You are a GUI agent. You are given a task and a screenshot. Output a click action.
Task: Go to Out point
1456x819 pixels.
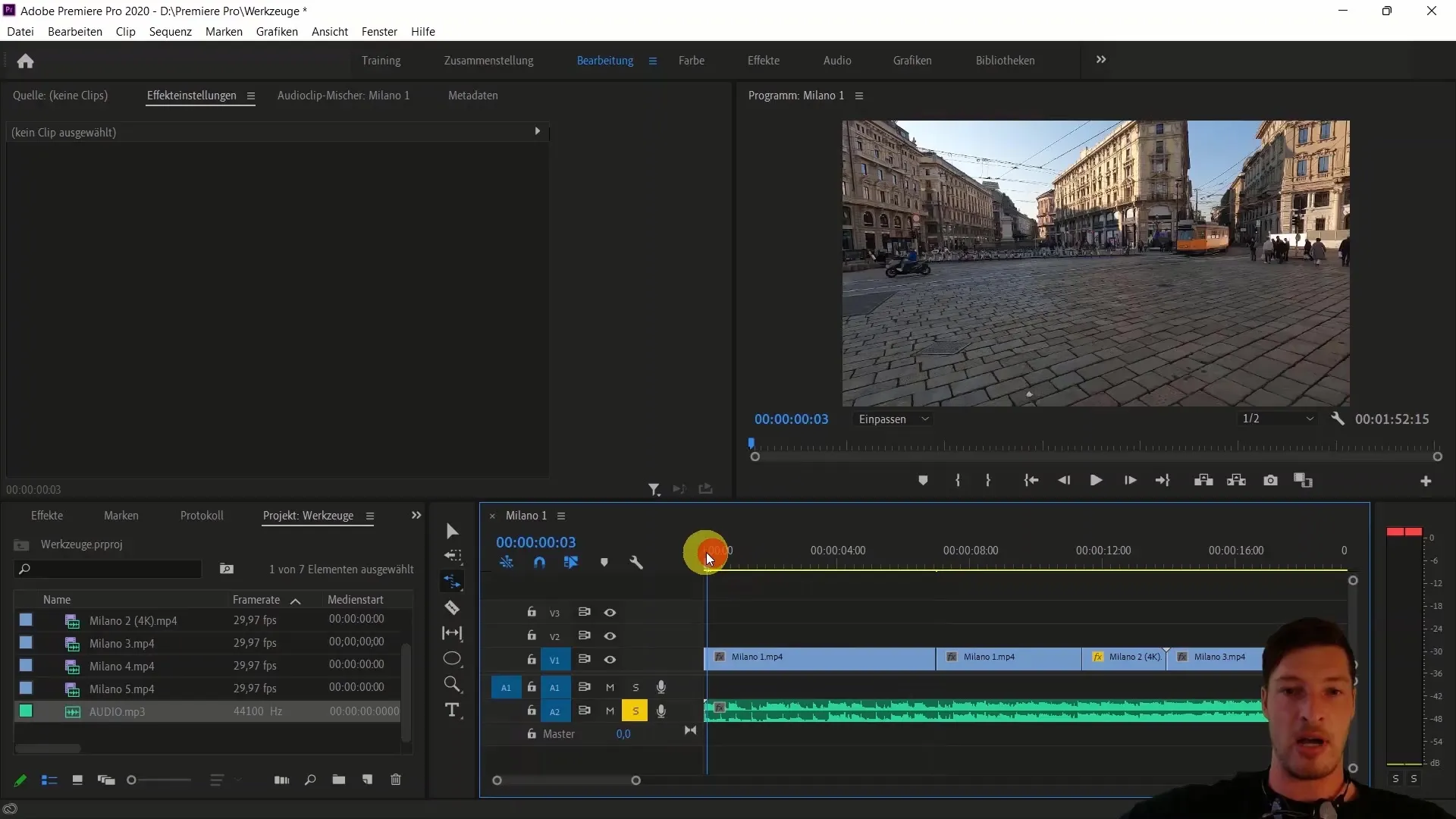1163,480
